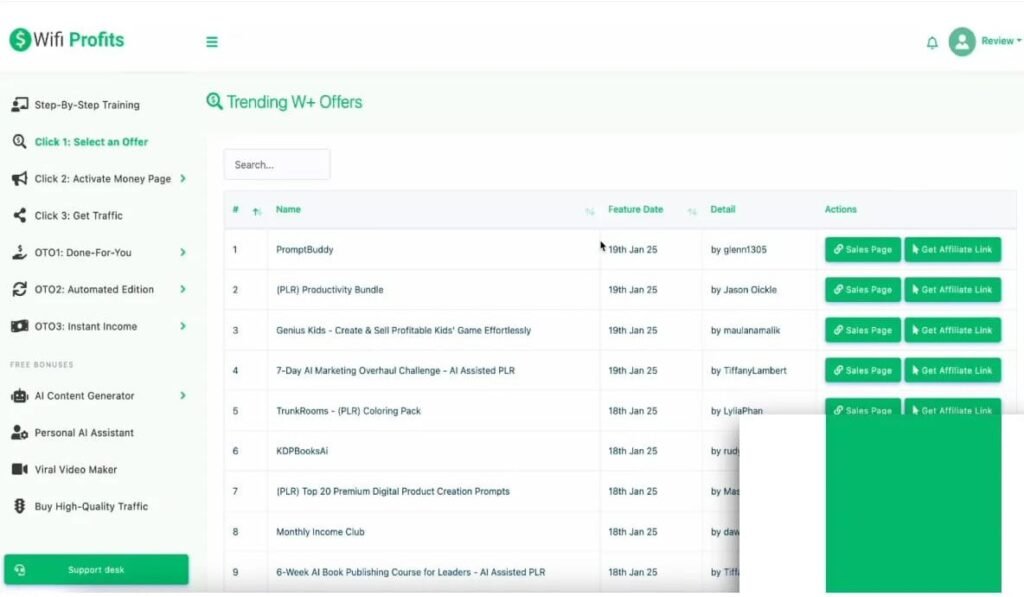Viewport: 1024px width, 597px height.
Task: Open the notification bell icon
Action: click(x=932, y=42)
